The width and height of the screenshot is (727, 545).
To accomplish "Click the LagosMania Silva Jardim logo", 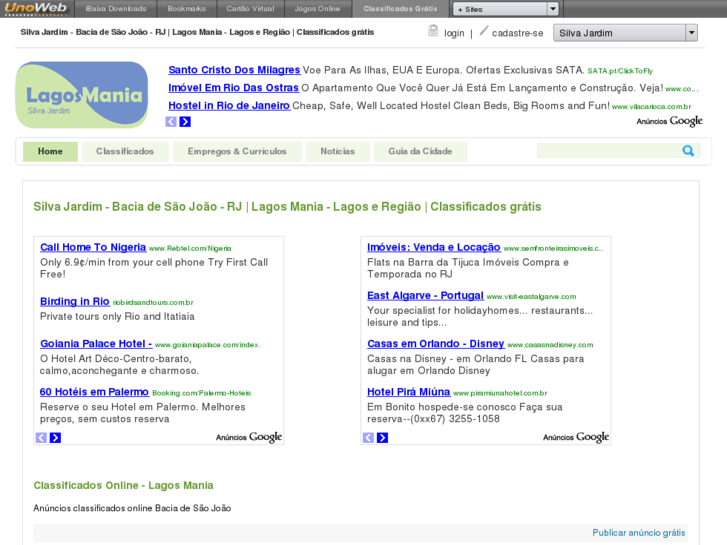I will click(x=82, y=95).
